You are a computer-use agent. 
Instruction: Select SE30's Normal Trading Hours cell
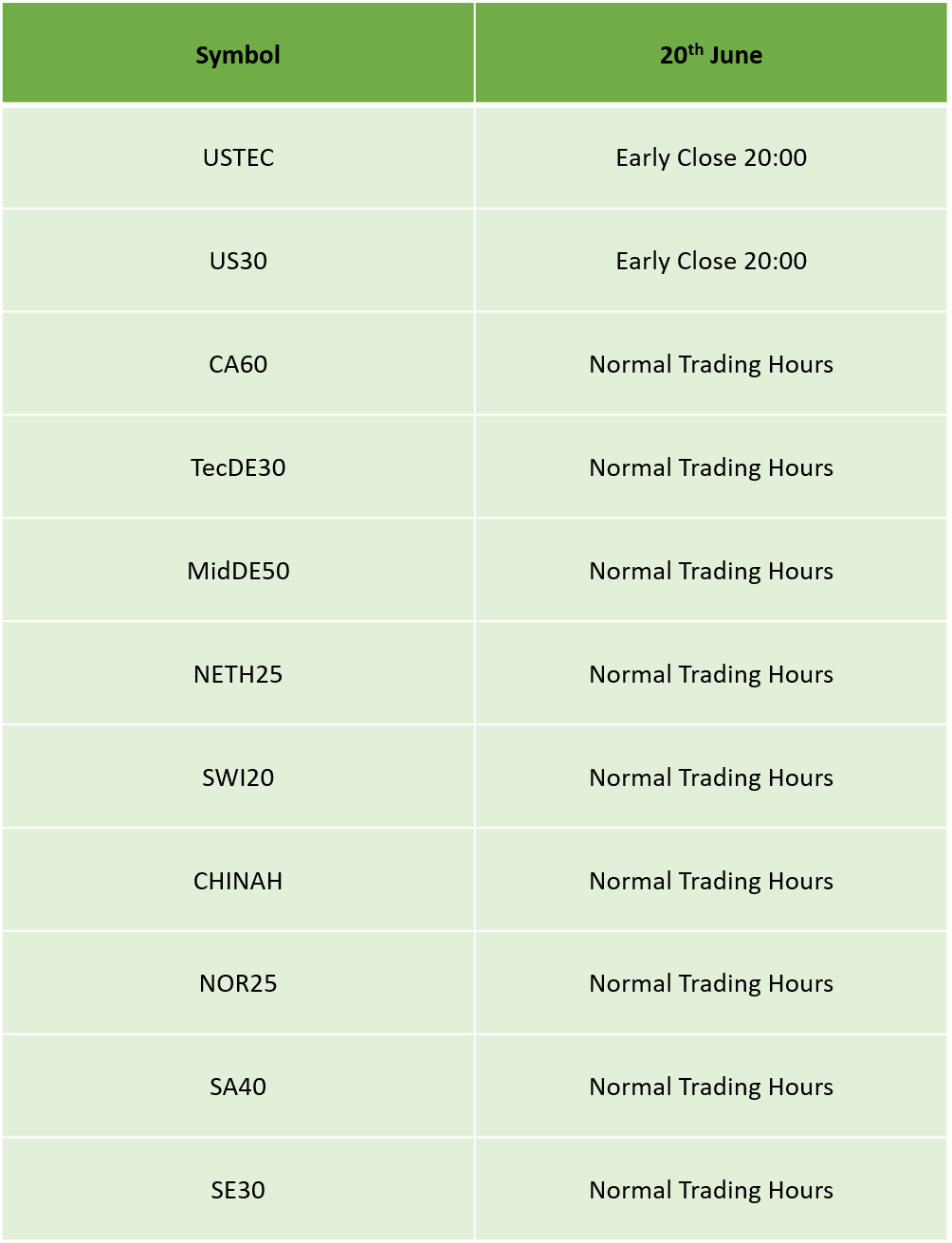point(711,1190)
